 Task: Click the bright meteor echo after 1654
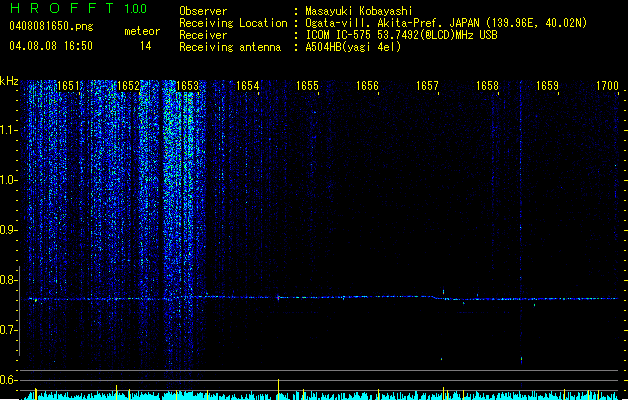[278, 298]
